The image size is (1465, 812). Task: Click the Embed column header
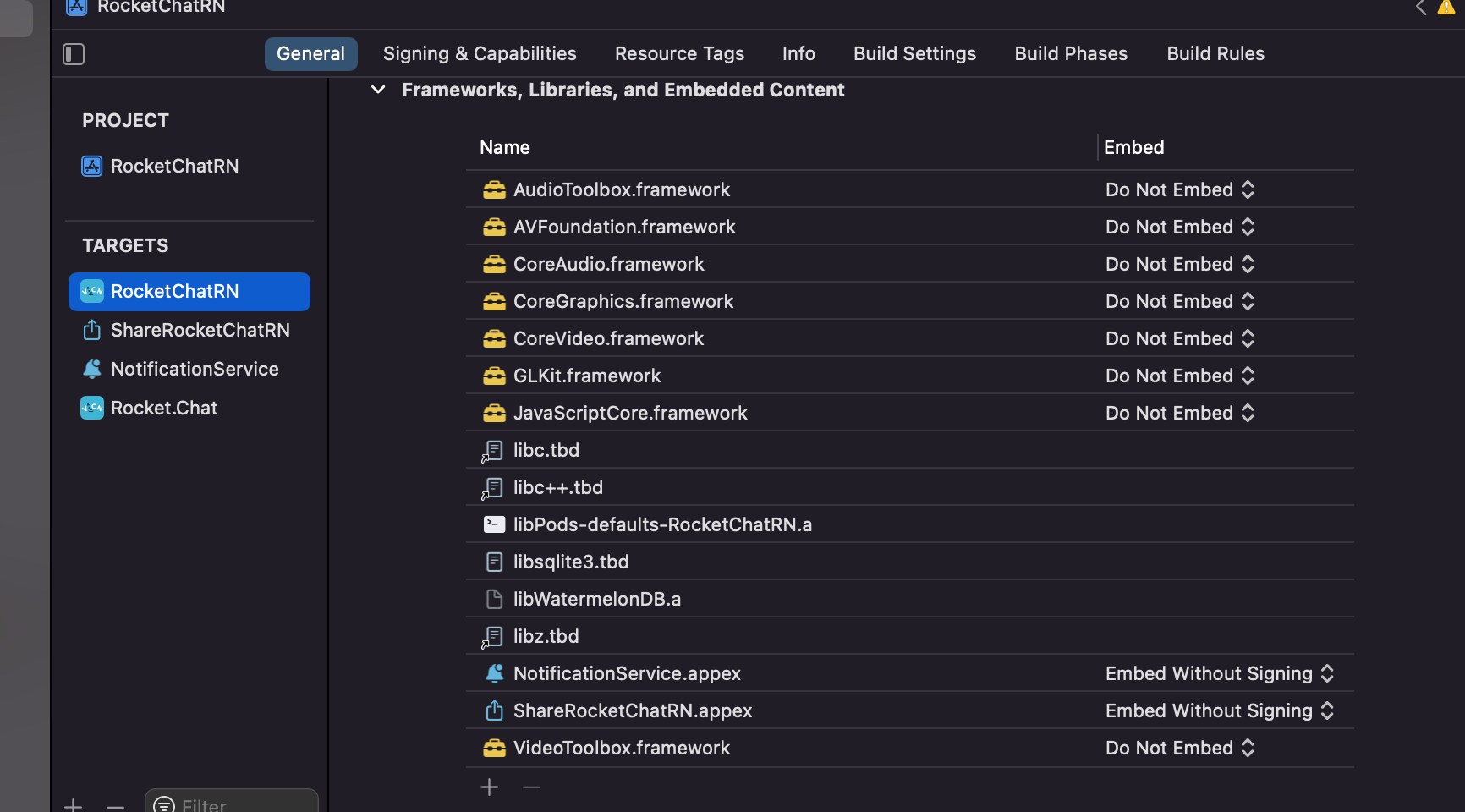[1134, 147]
